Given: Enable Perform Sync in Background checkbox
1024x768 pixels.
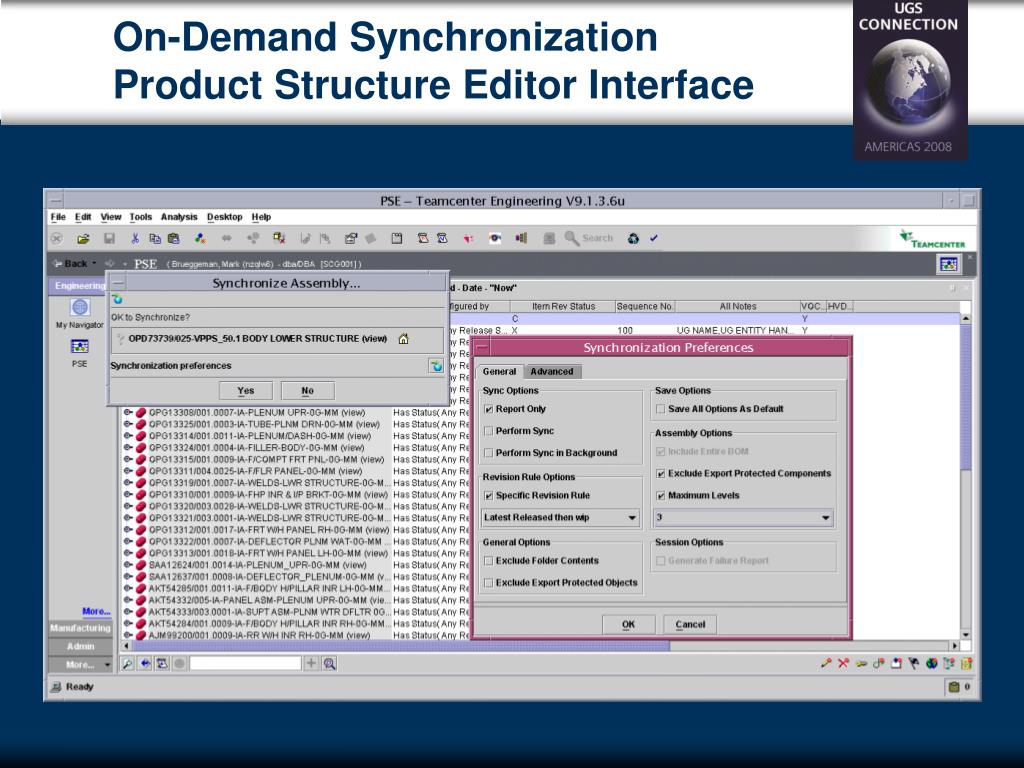Looking at the screenshot, I should [488, 453].
